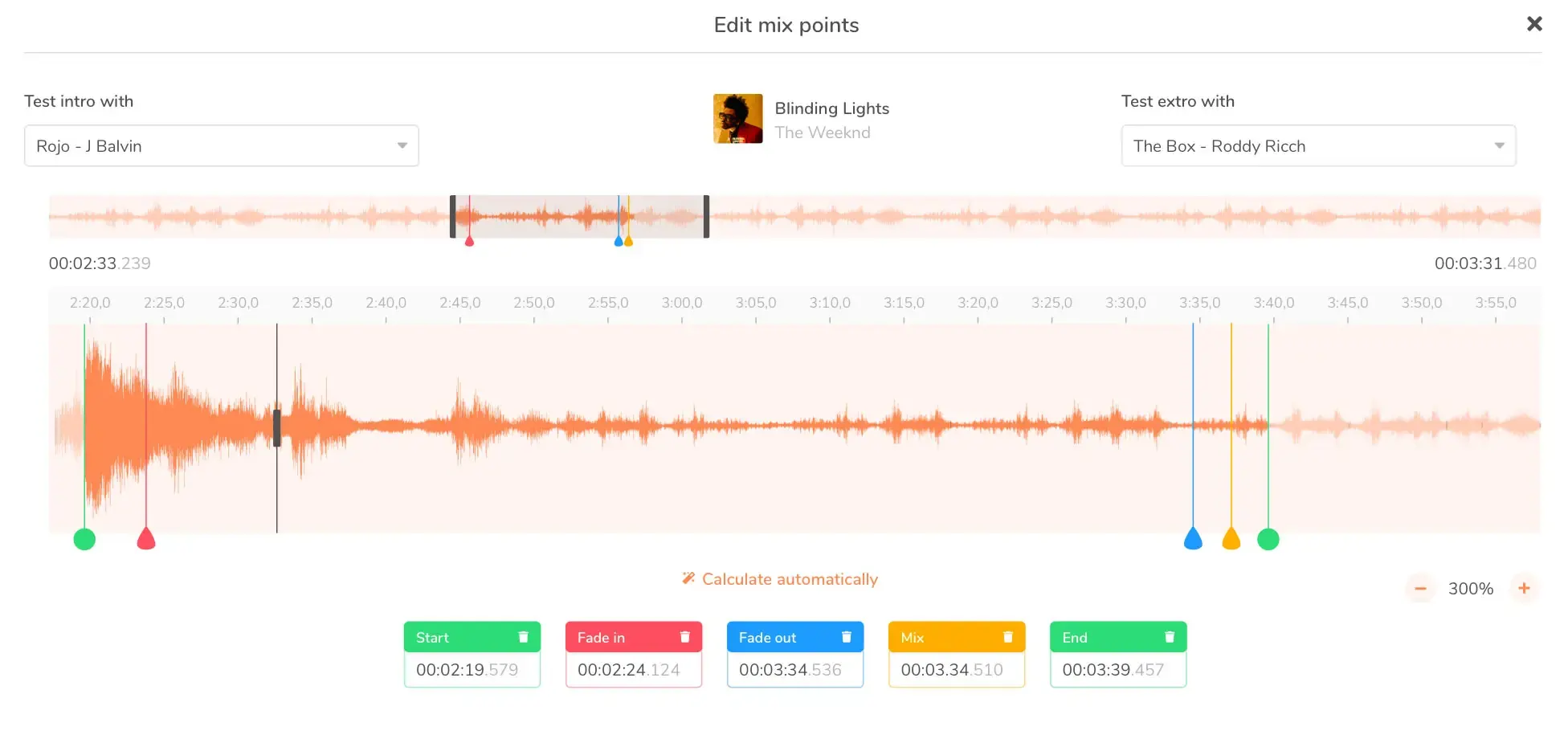Click the 2:20,0 ruler tick label
Viewport: 1568px width, 739px height.
click(x=90, y=303)
